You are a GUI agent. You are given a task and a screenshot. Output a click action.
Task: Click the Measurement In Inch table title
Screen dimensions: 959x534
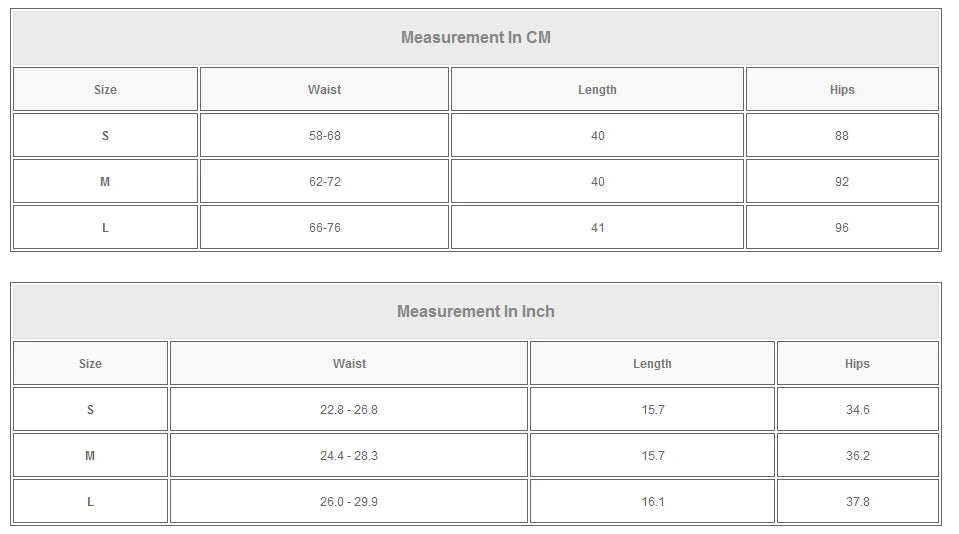click(x=476, y=312)
